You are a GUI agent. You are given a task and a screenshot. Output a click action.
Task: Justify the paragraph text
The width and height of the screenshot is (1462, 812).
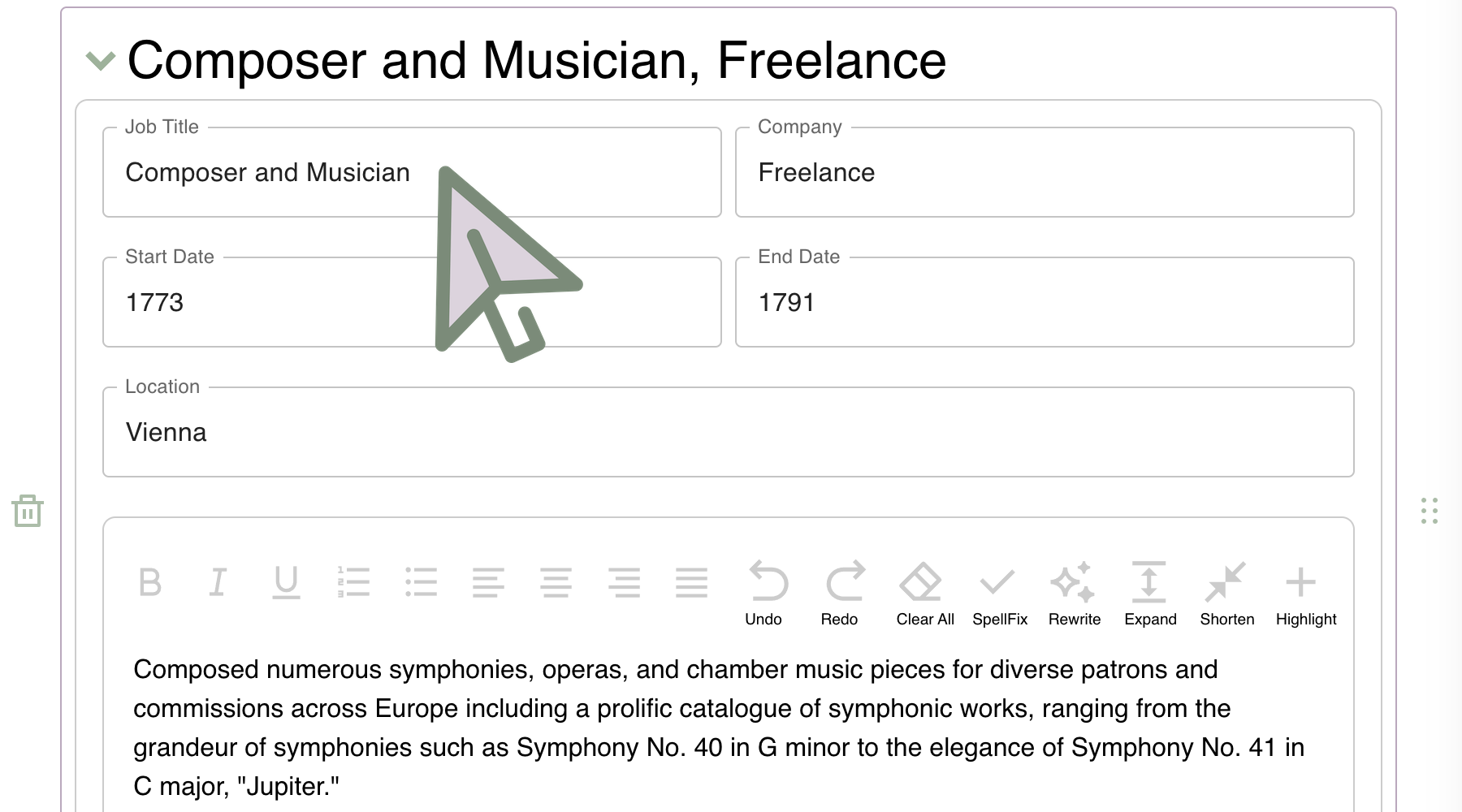tap(692, 582)
